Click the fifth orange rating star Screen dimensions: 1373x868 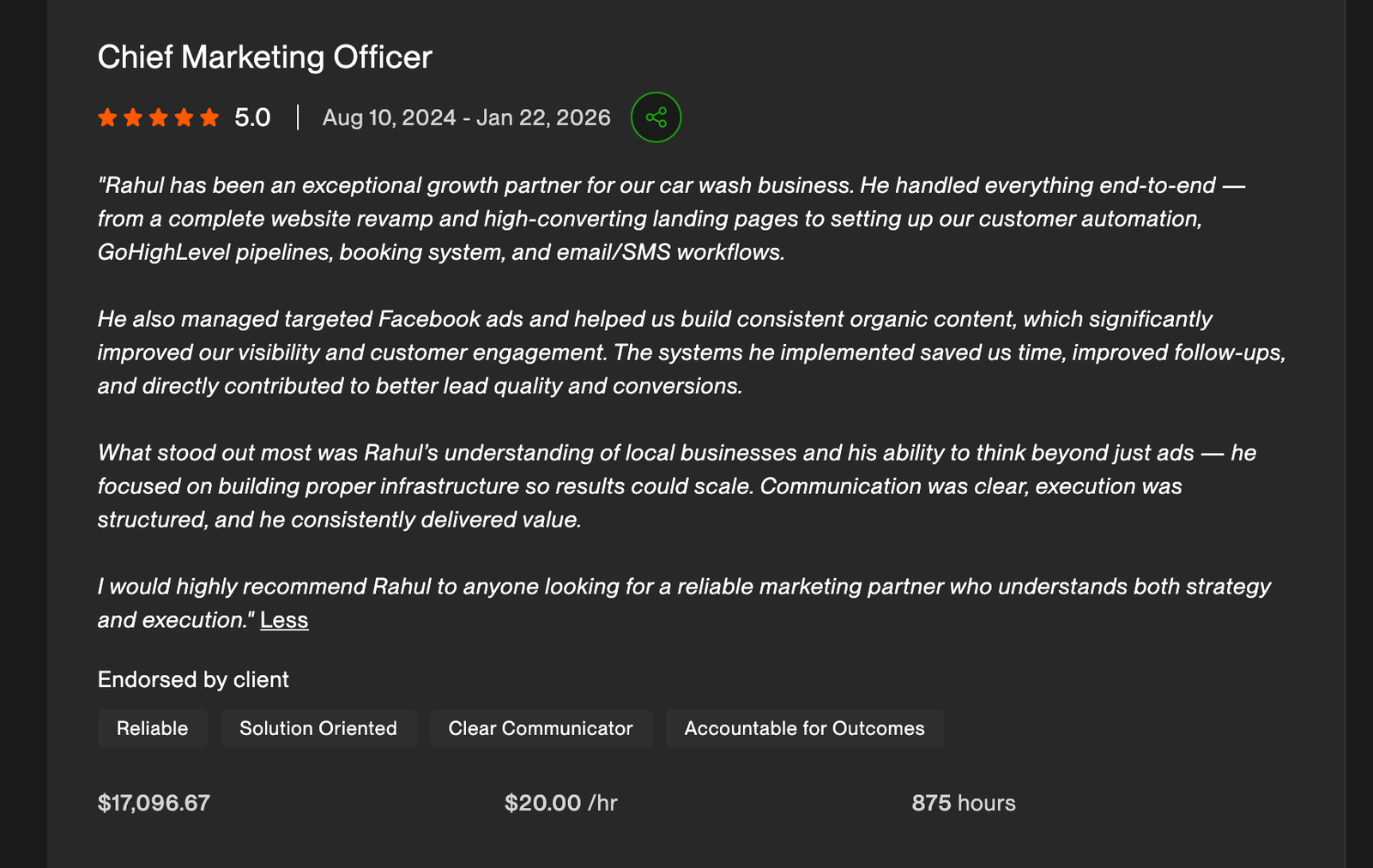coord(209,118)
